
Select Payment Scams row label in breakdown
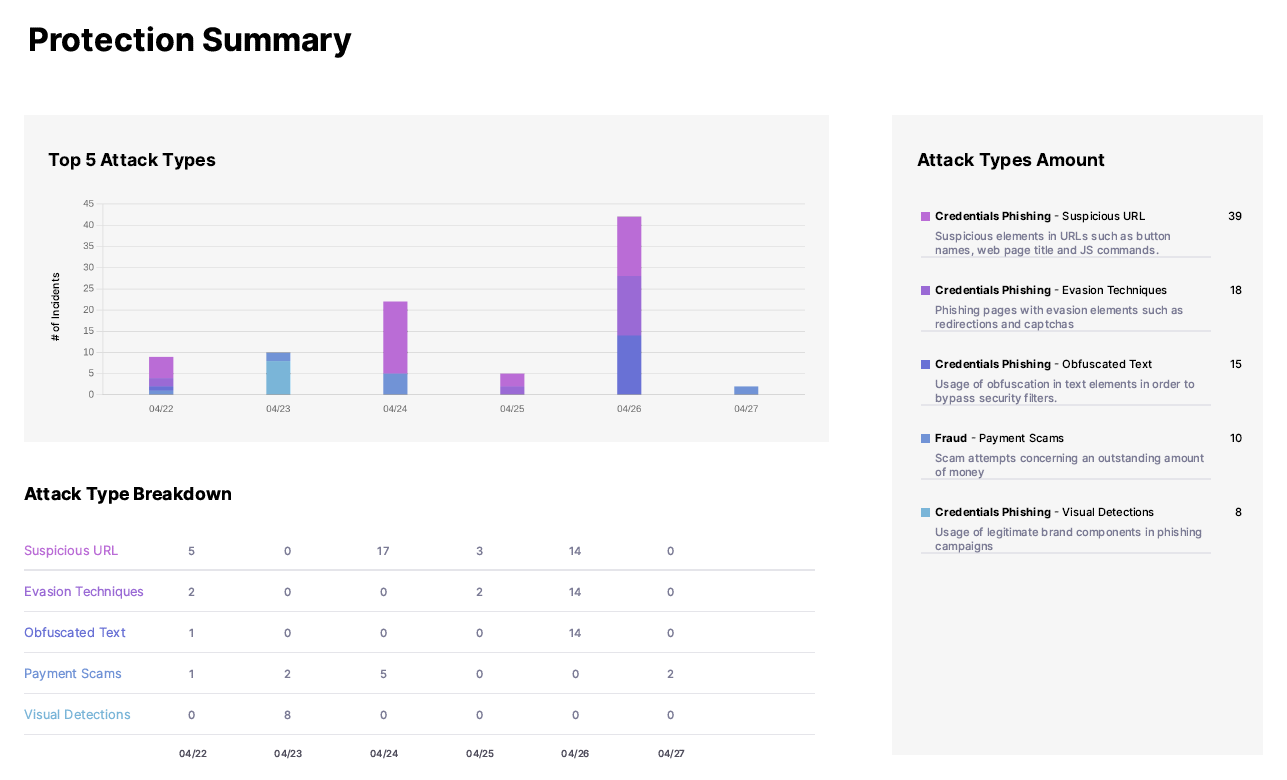click(x=73, y=674)
